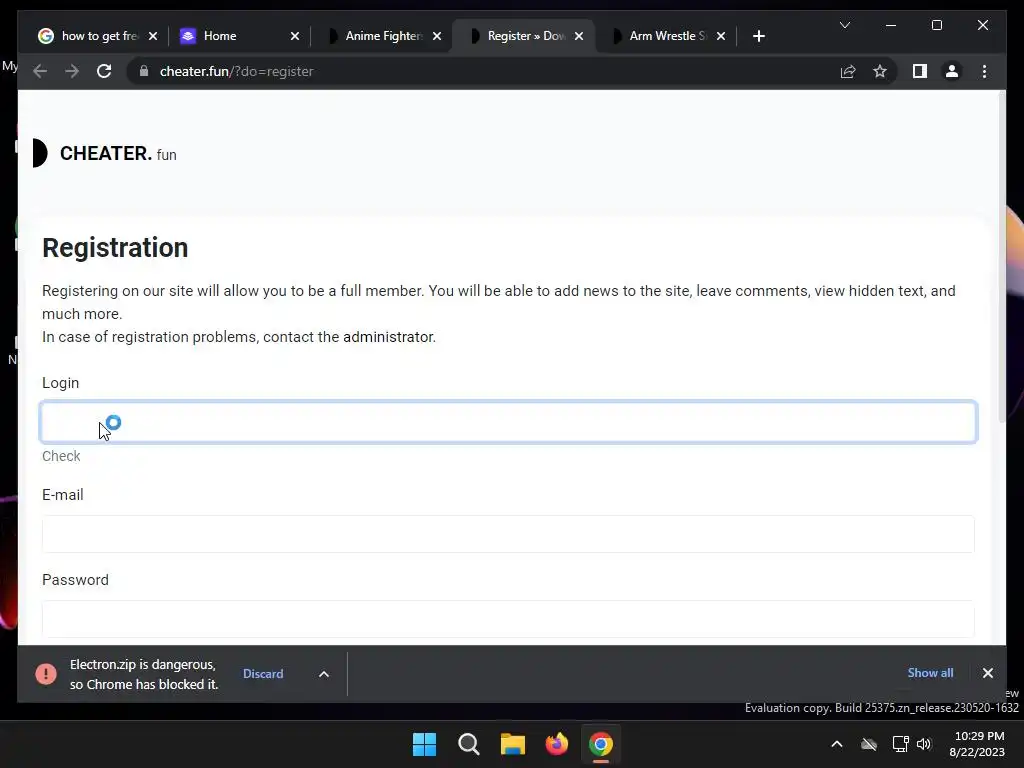Open the tab search dropdown

click(x=844, y=25)
